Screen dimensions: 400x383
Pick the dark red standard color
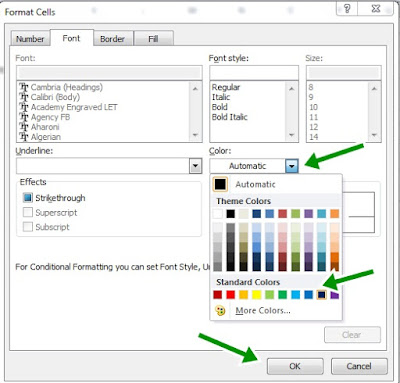(x=218, y=295)
